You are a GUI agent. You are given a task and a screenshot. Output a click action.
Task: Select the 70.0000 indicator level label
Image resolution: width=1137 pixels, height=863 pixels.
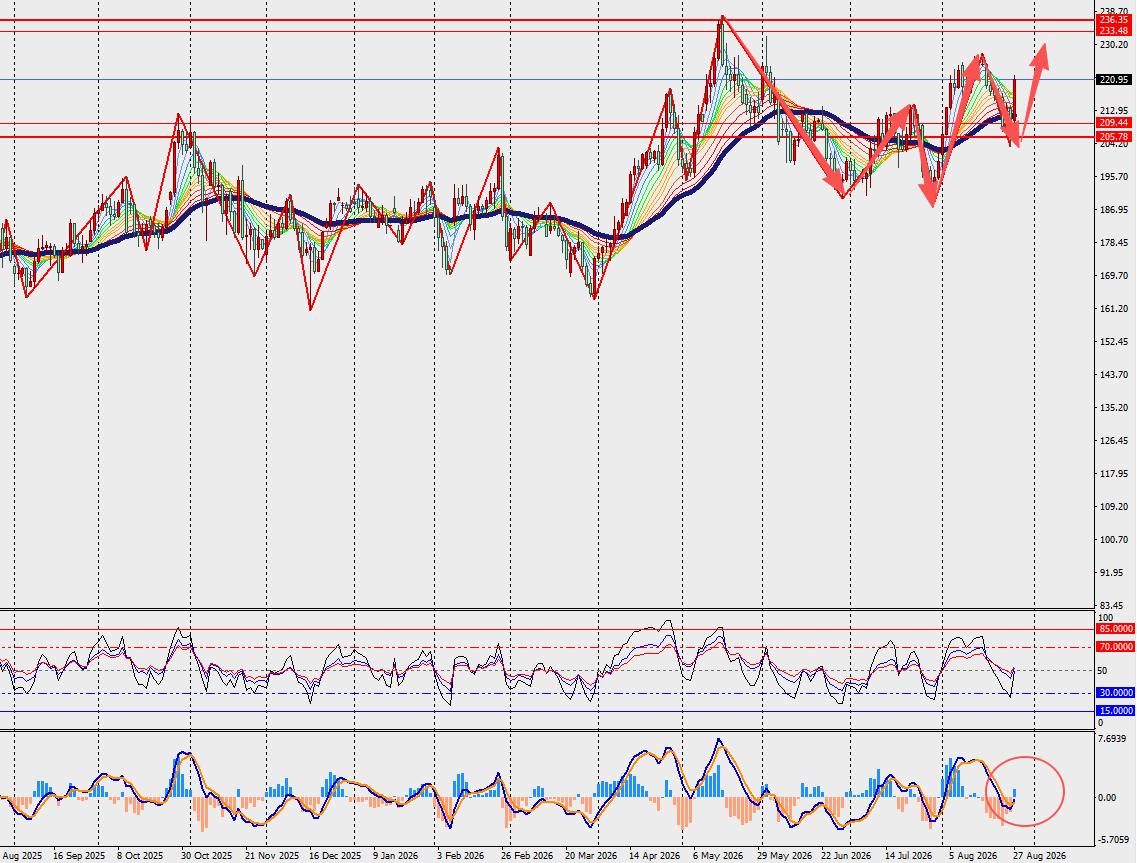pyautogui.click(x=1115, y=646)
